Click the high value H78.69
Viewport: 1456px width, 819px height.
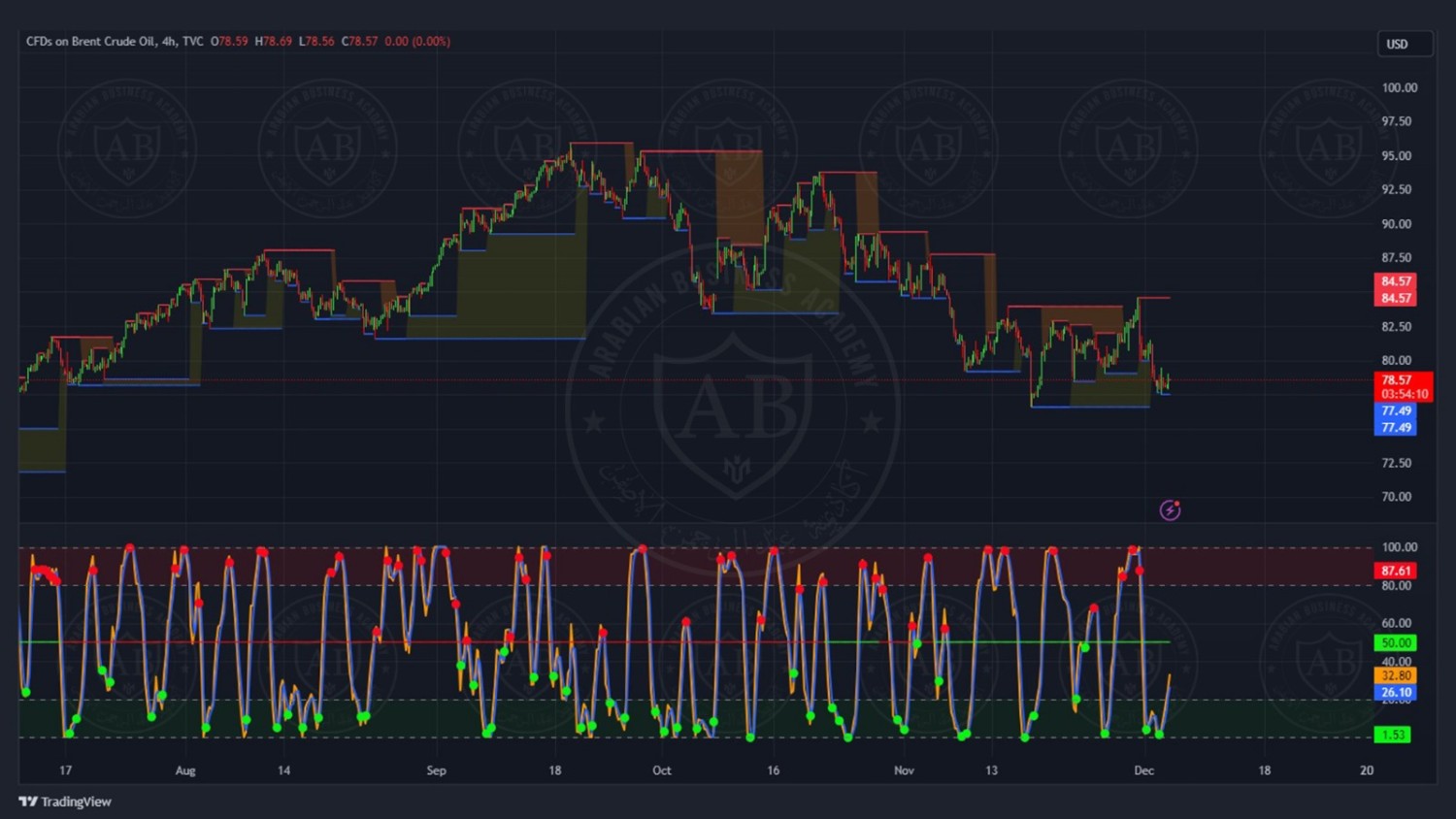(273, 41)
